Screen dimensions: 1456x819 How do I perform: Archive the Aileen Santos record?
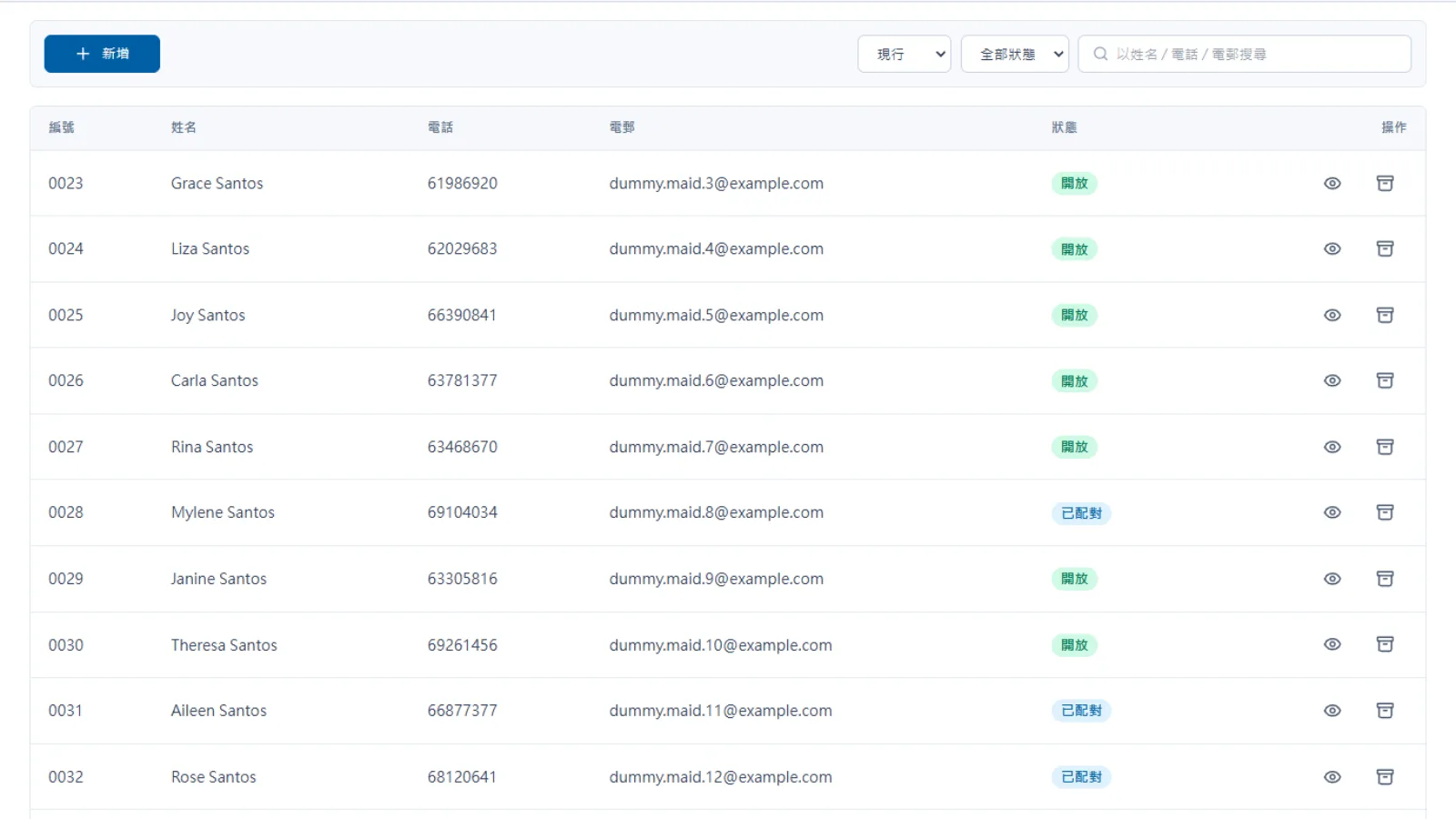[x=1385, y=711]
